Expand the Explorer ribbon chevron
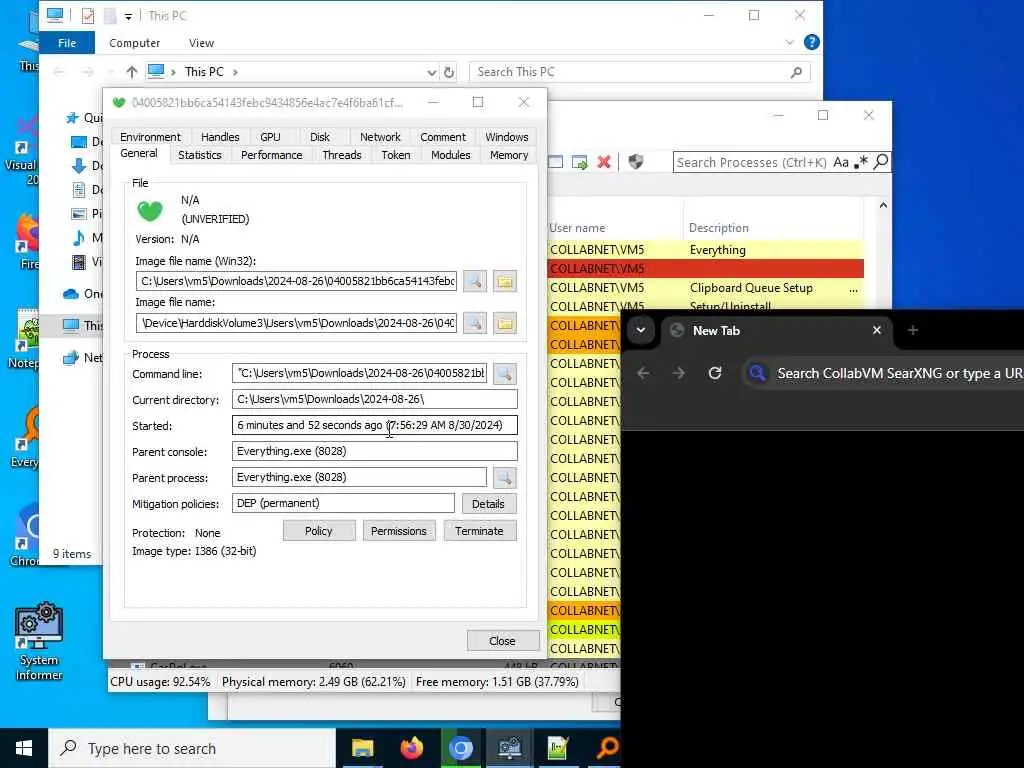The height and width of the screenshot is (768, 1024). (x=790, y=42)
